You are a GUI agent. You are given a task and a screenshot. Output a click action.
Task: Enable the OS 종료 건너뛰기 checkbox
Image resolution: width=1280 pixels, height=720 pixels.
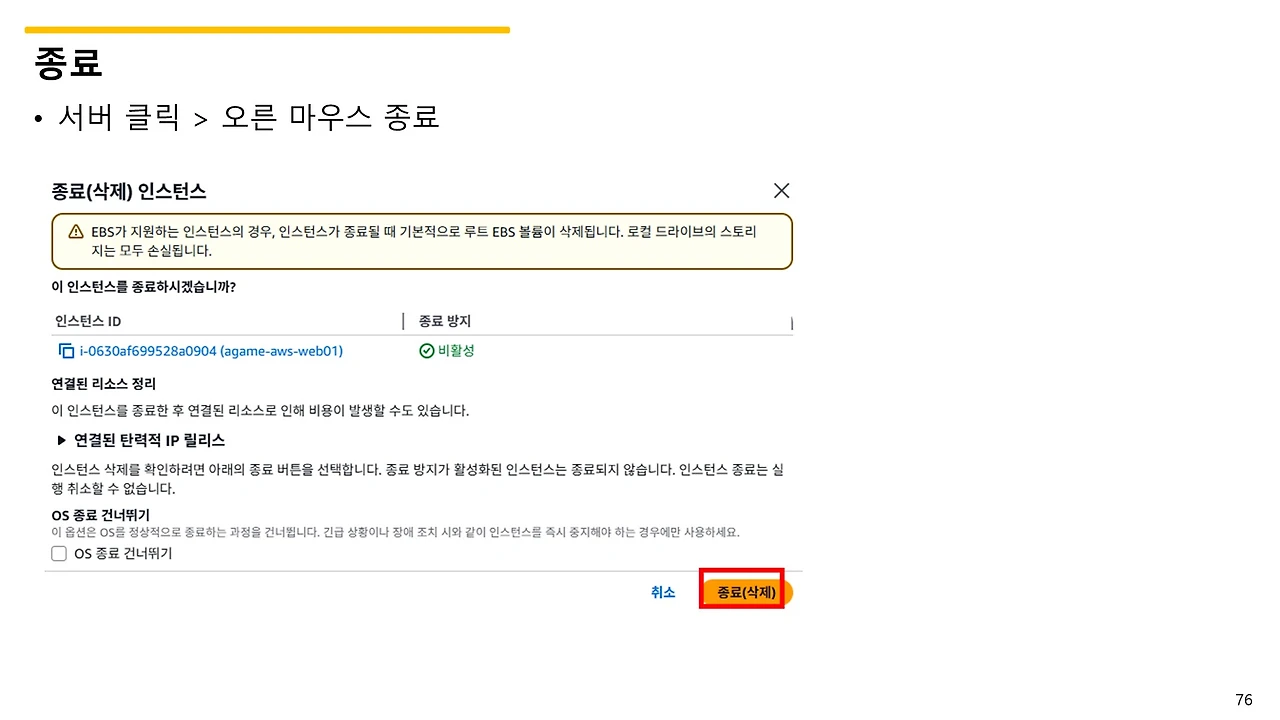(58, 553)
